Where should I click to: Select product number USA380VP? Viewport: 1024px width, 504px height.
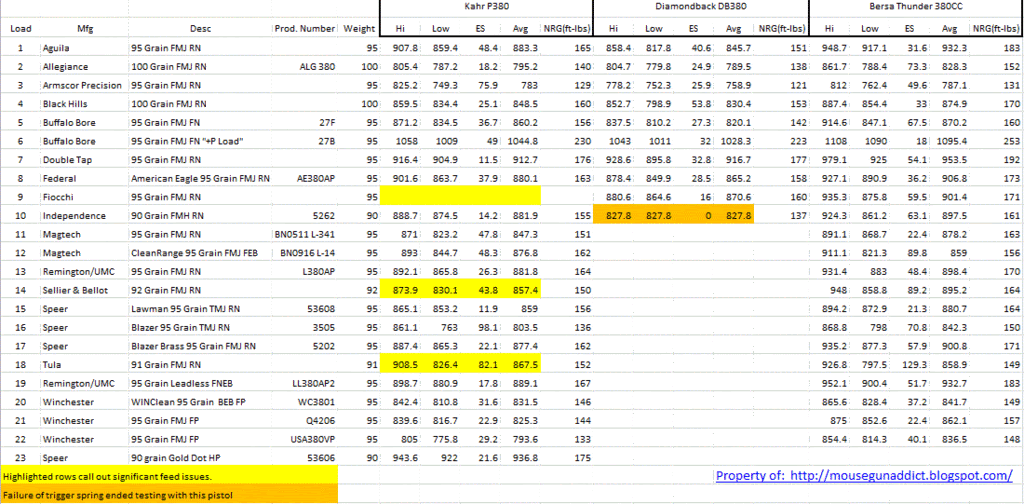[x=315, y=439]
